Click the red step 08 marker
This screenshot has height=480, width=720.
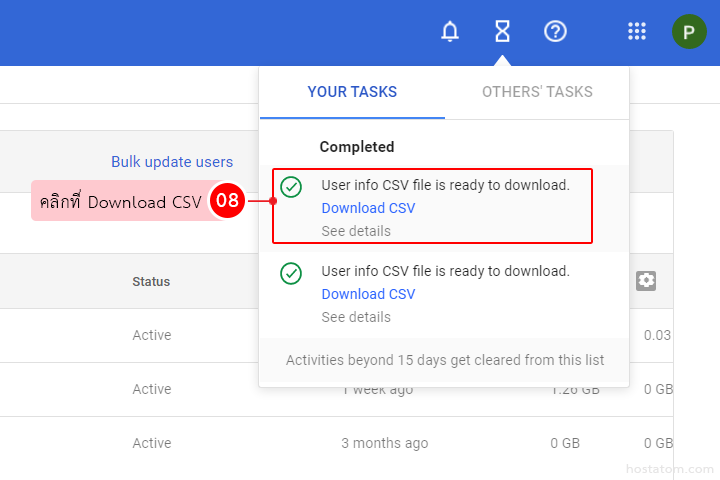click(227, 201)
